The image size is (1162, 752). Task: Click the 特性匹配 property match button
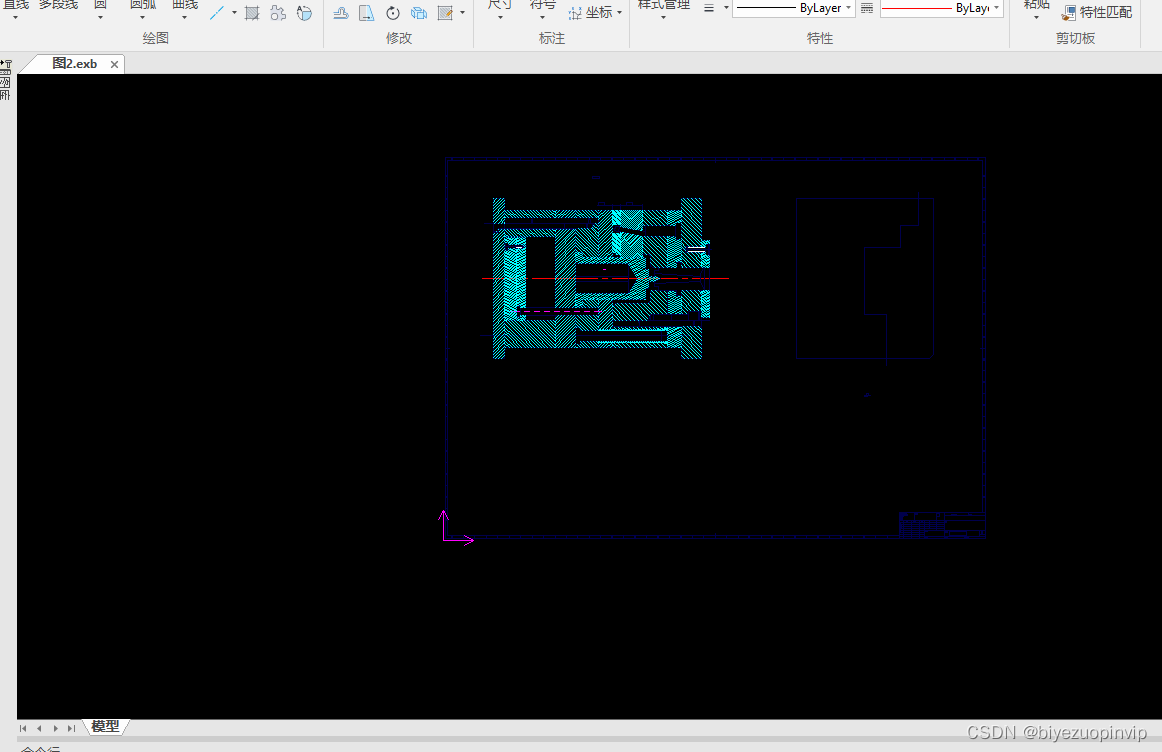click(1097, 13)
